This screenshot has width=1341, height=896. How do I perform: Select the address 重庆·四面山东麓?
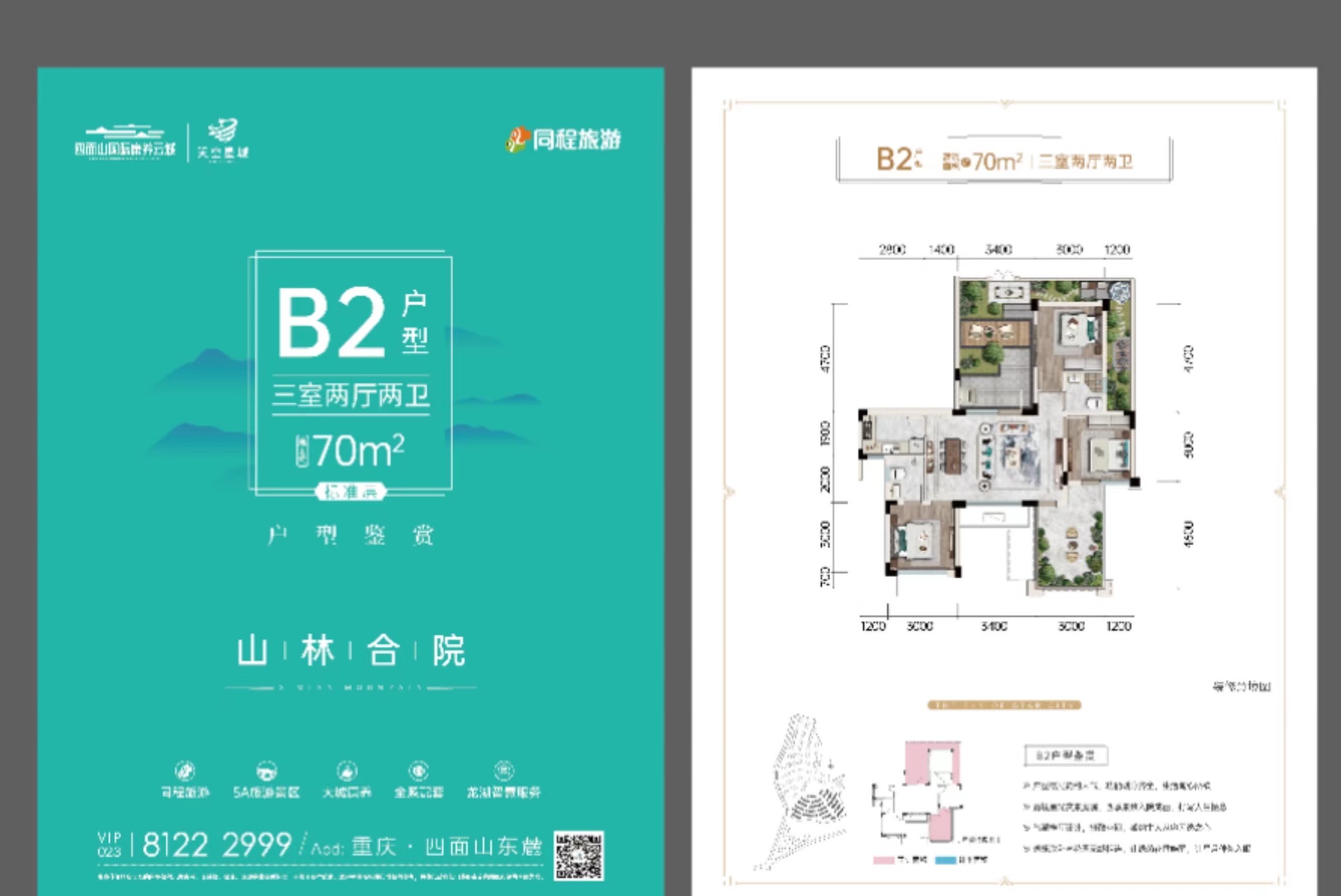[446, 847]
